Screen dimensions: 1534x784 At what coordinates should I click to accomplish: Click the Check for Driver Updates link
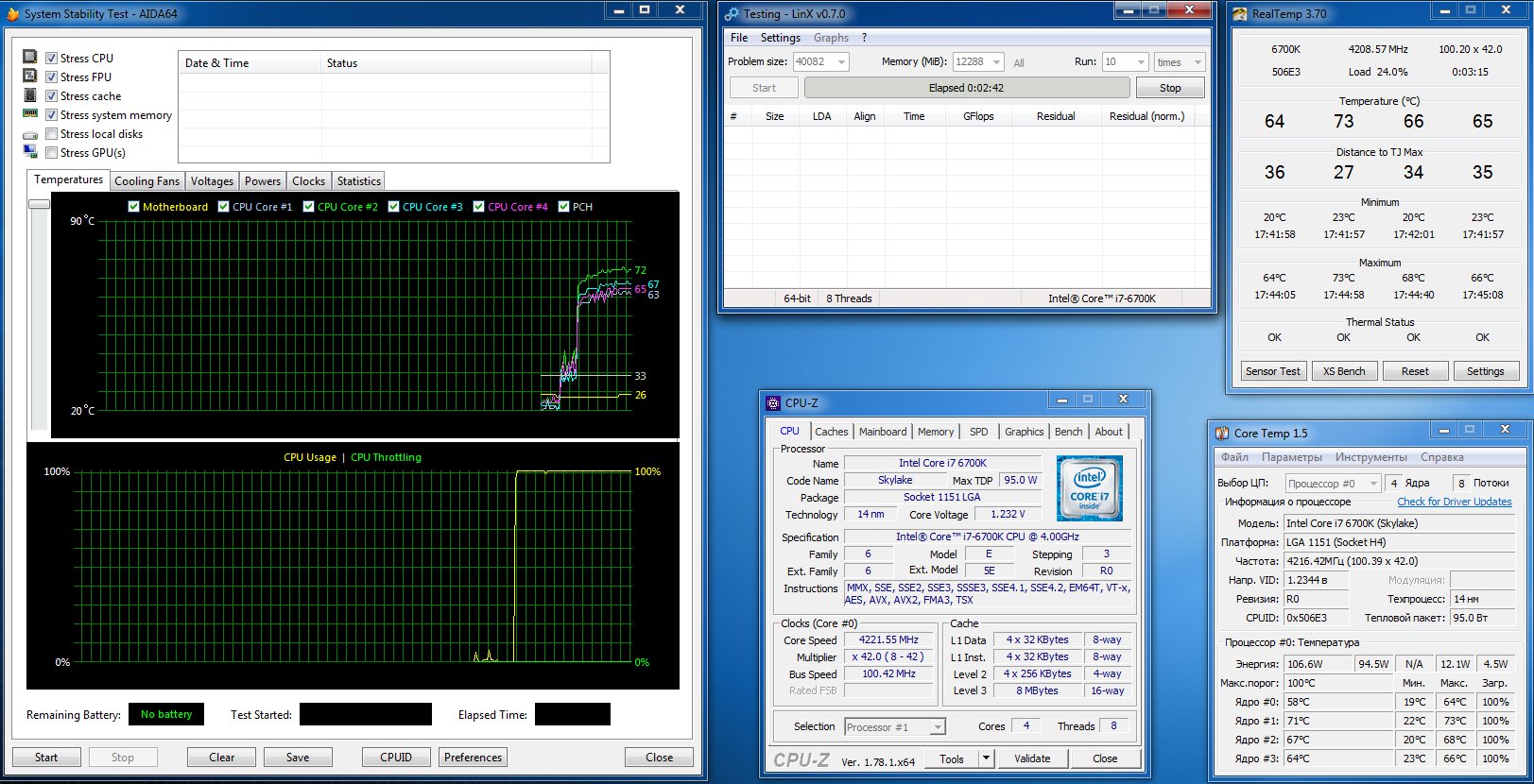[1454, 502]
